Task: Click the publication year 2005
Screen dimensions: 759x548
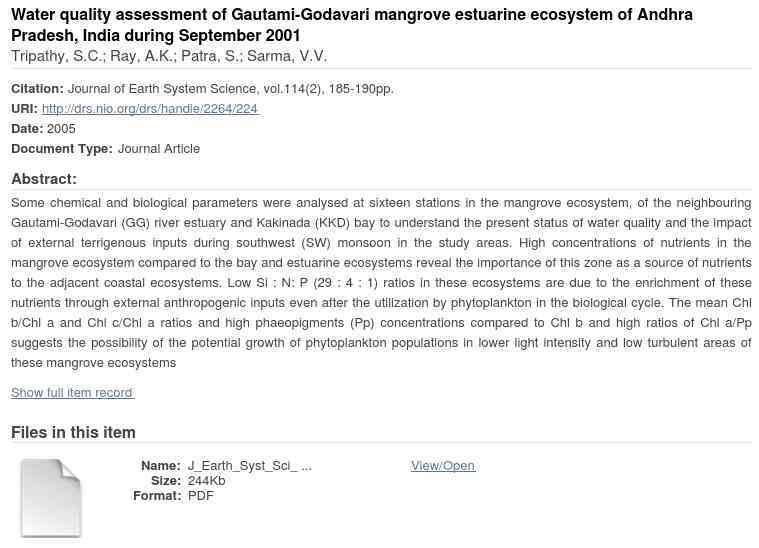Action: coord(61,129)
